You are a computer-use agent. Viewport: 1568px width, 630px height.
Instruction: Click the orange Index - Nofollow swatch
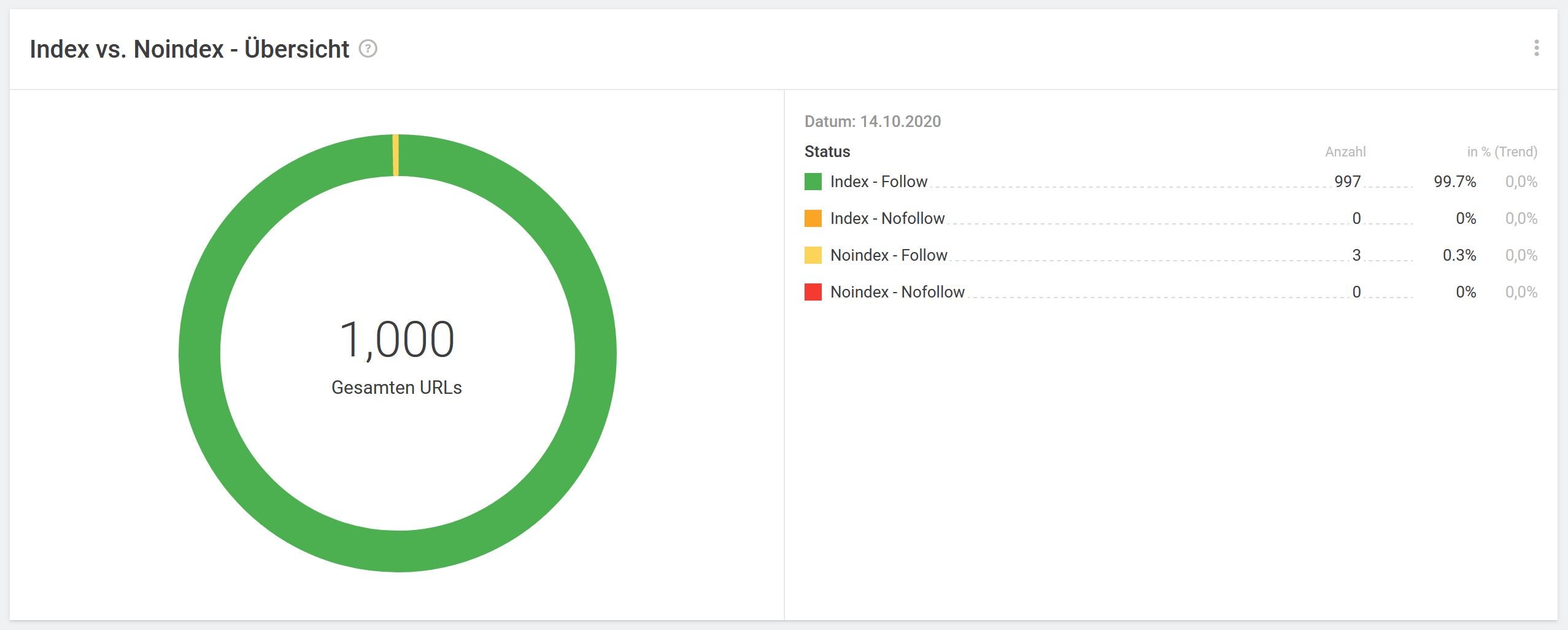point(813,218)
